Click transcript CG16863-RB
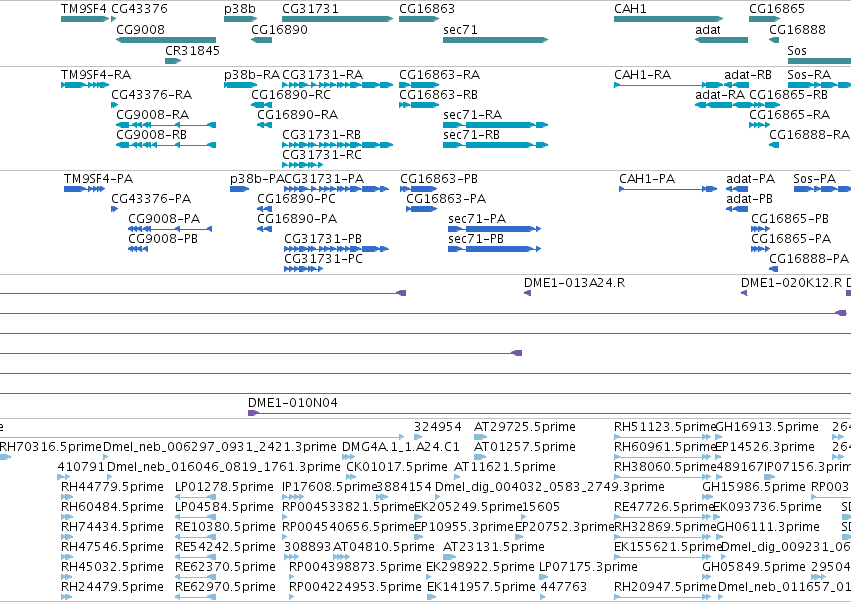The image size is (851, 602). coord(419,105)
